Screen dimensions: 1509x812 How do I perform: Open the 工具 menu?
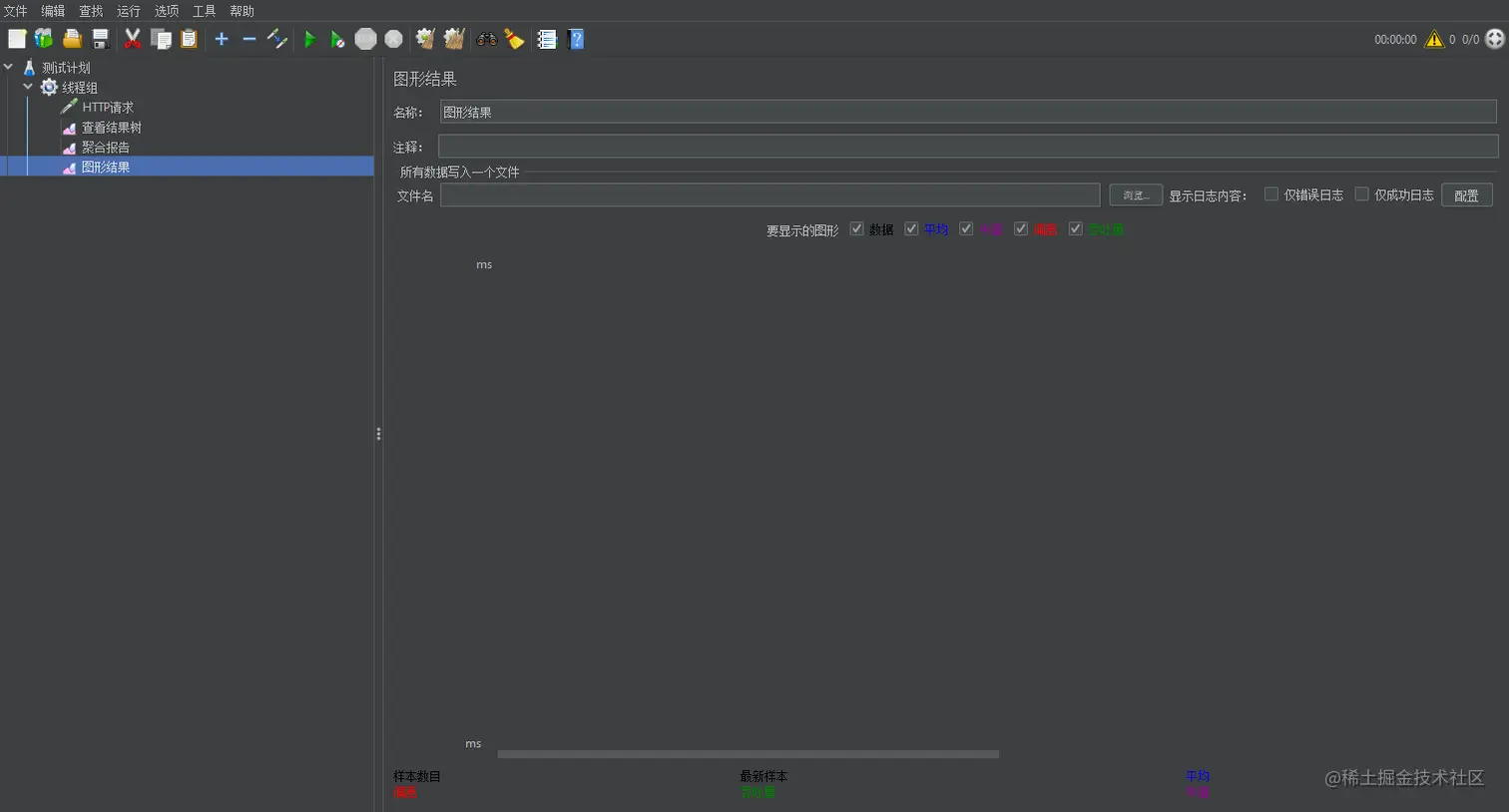(x=205, y=11)
